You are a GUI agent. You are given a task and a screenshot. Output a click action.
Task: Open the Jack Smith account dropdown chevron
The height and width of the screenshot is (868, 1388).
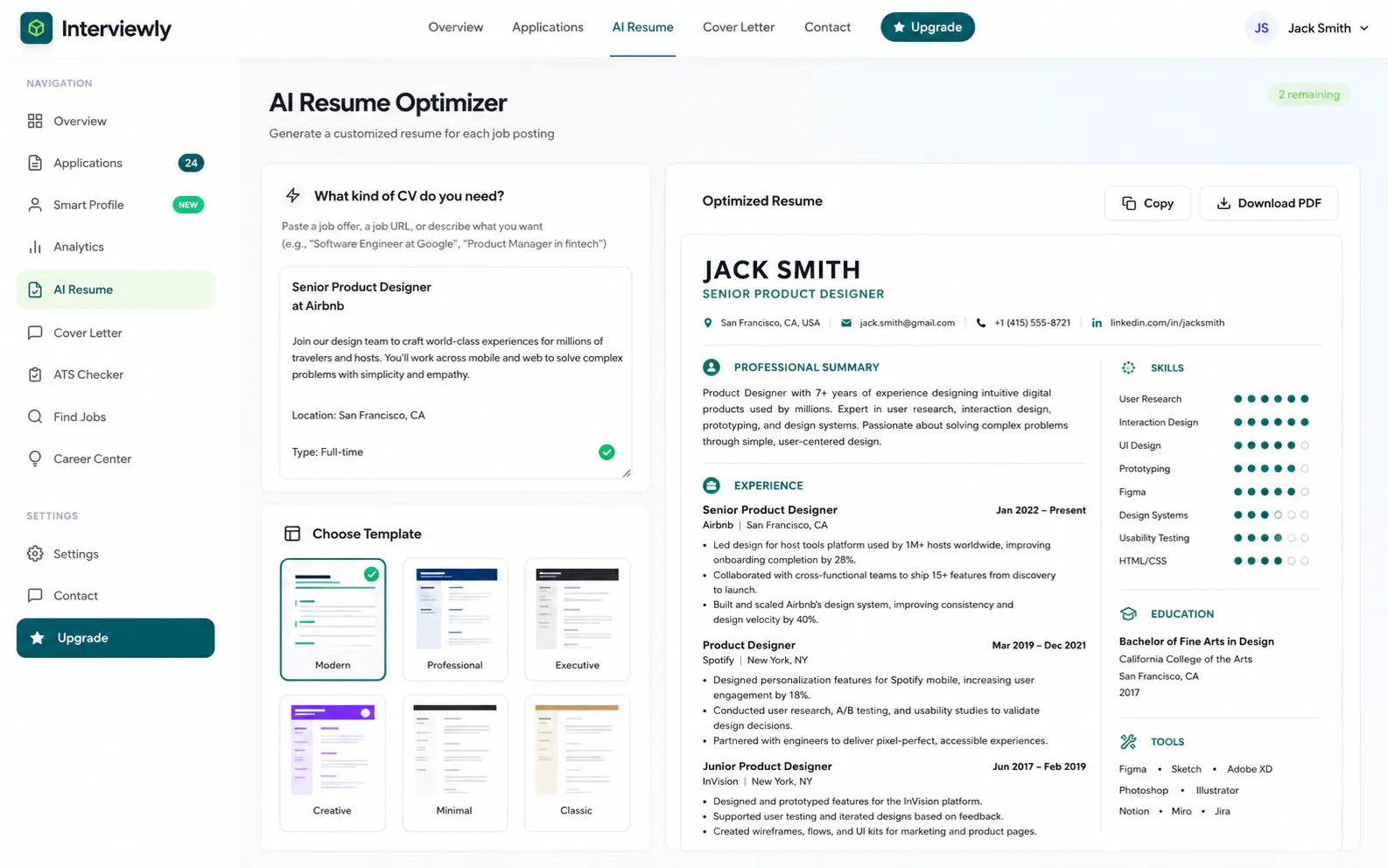tap(1363, 28)
